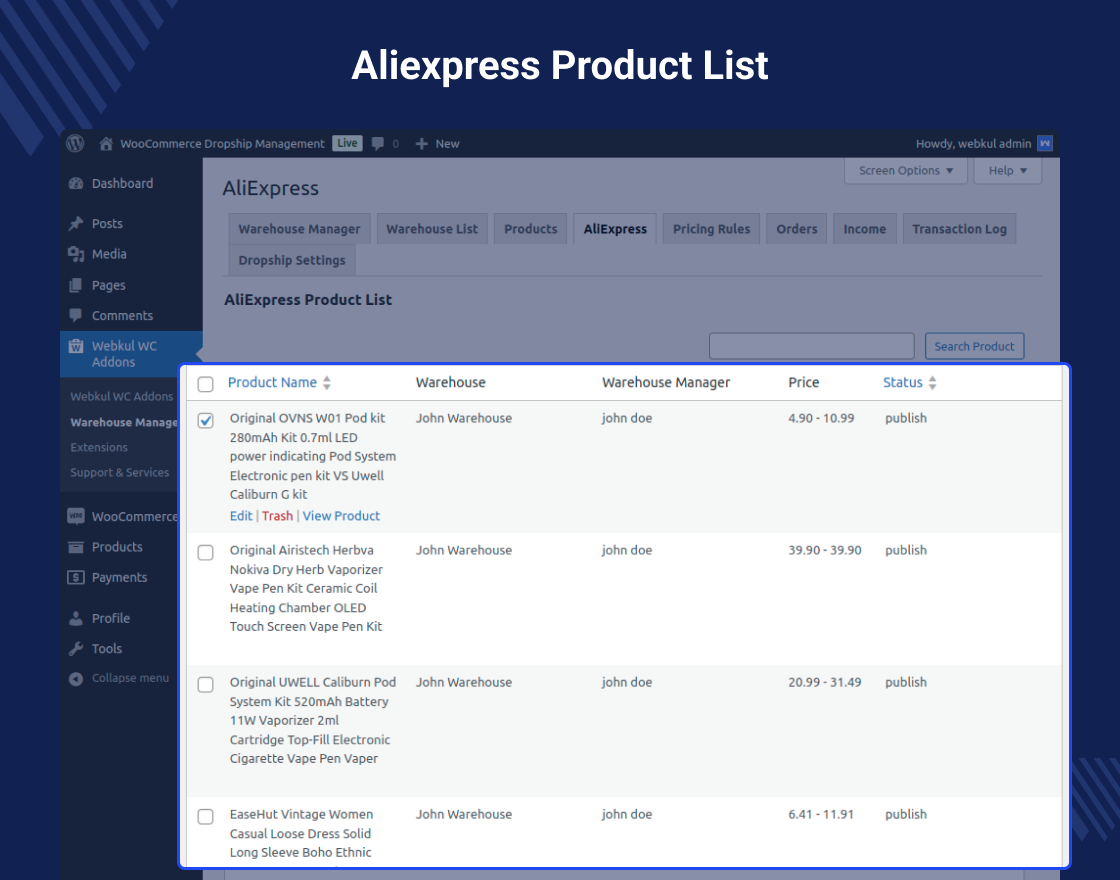The height and width of the screenshot is (880, 1120).
Task: Open Dashboard in the sidebar
Action: [x=122, y=184]
